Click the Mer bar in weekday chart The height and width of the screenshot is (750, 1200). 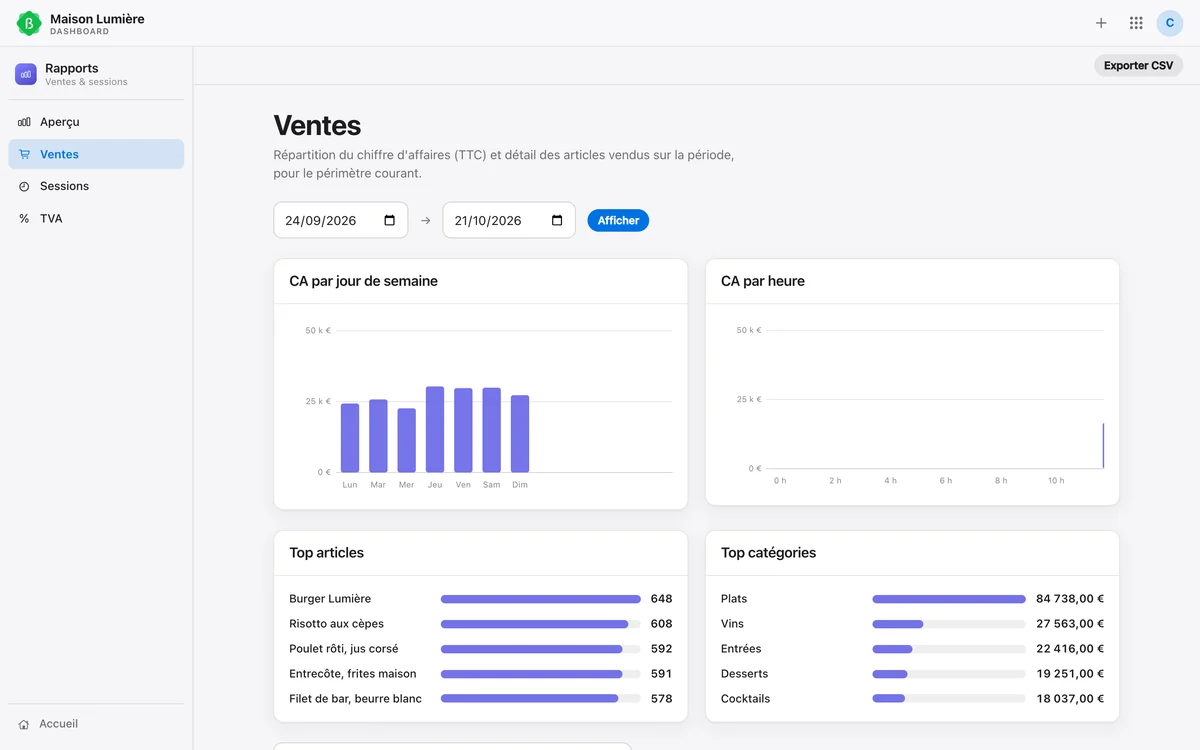(406, 440)
